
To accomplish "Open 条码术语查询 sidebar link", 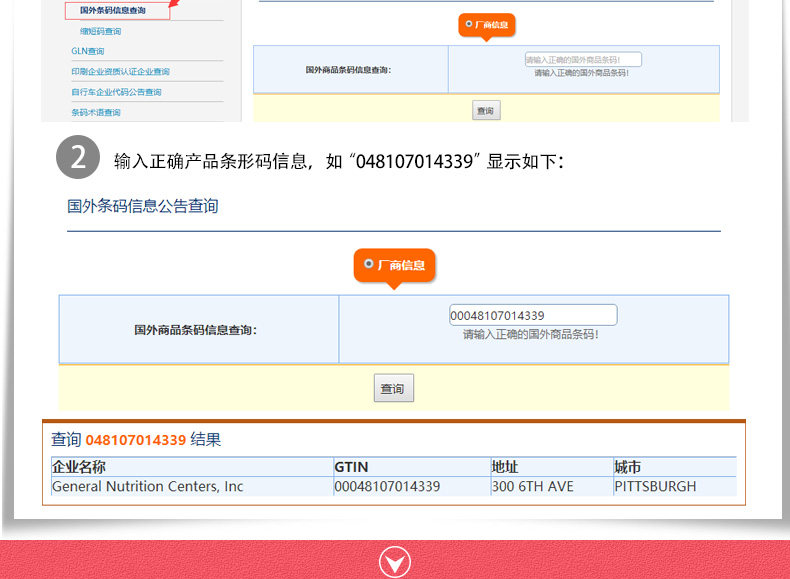I will [96, 112].
